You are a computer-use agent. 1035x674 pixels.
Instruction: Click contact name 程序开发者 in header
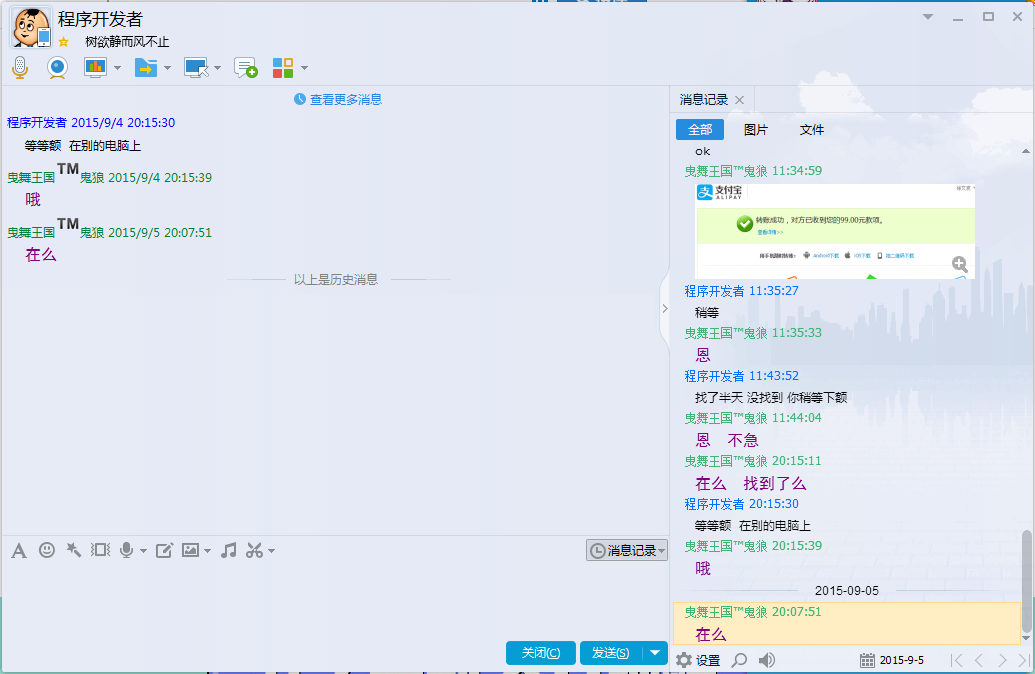pyautogui.click(x=100, y=19)
